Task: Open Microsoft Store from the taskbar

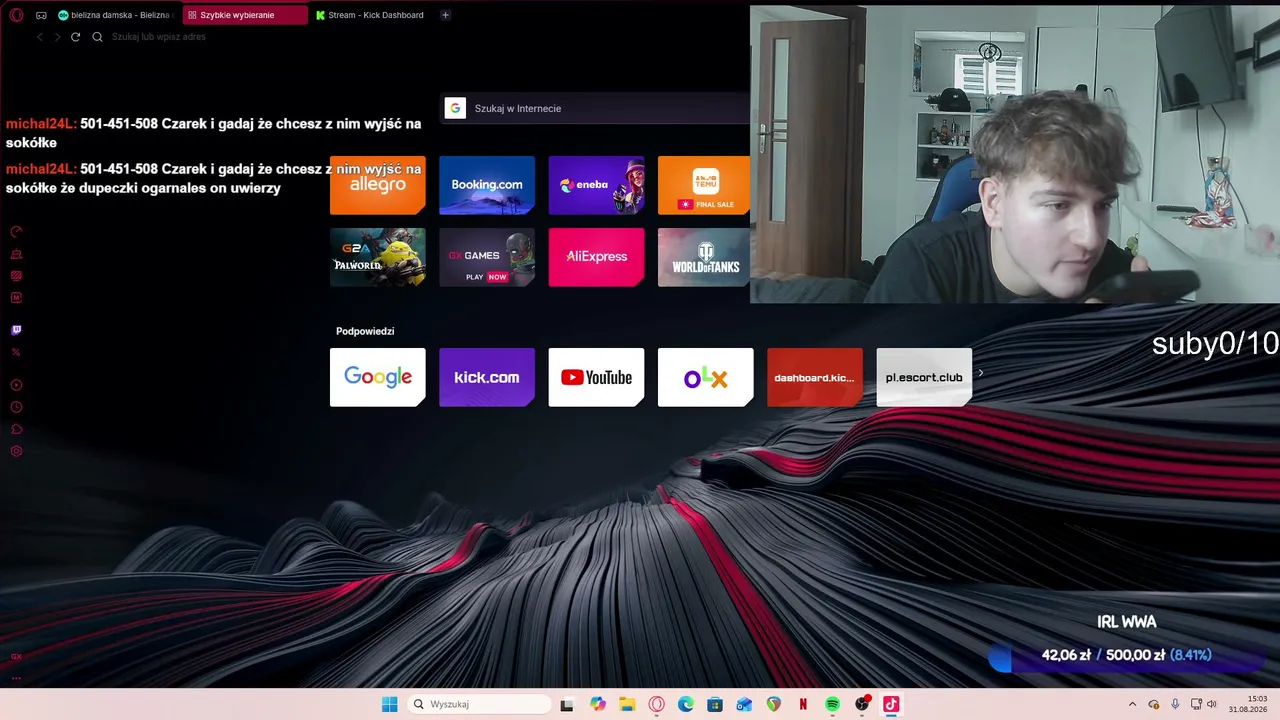Action: [x=715, y=704]
